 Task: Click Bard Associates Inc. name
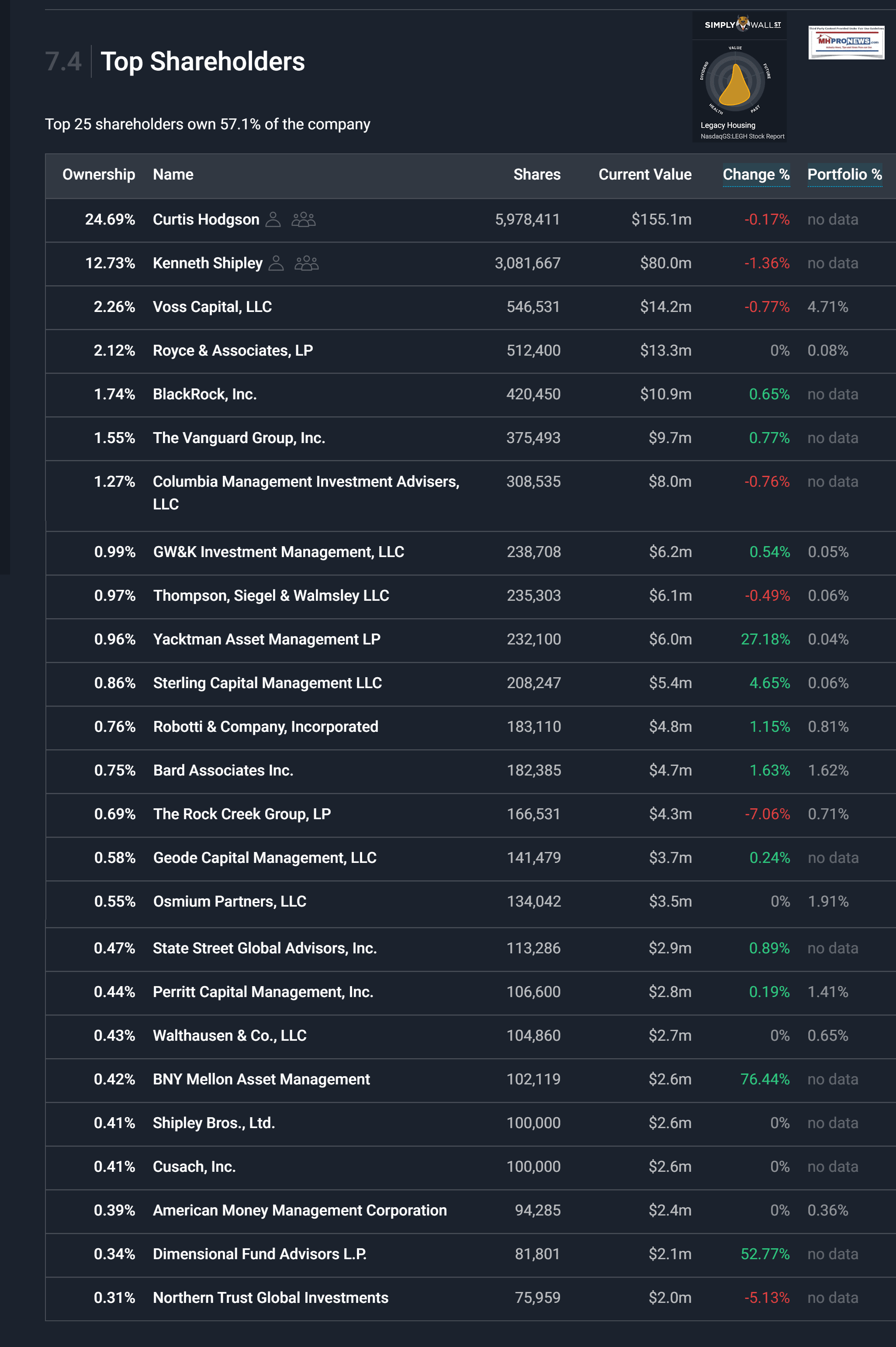click(x=223, y=770)
